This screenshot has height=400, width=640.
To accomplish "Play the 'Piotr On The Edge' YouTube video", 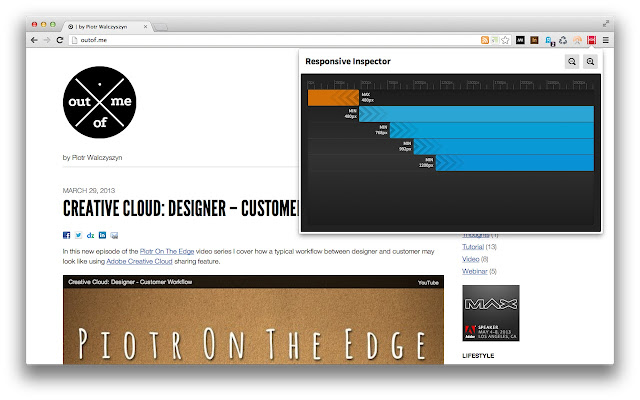I will pyautogui.click(x=253, y=322).
